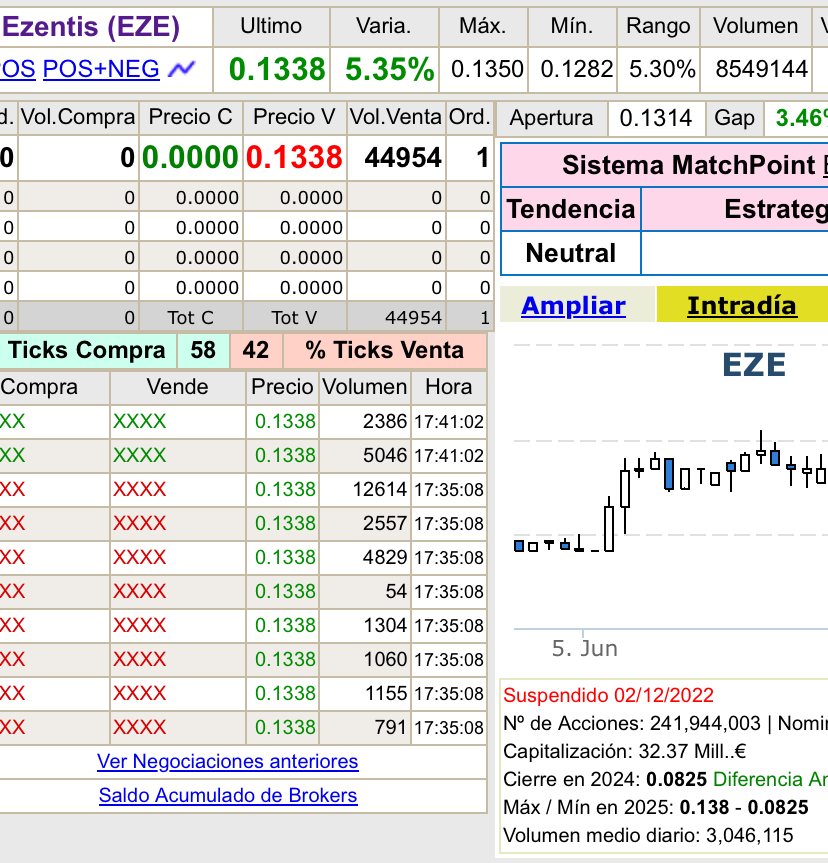
Task: Click the Hora column header
Action: [x=449, y=387]
